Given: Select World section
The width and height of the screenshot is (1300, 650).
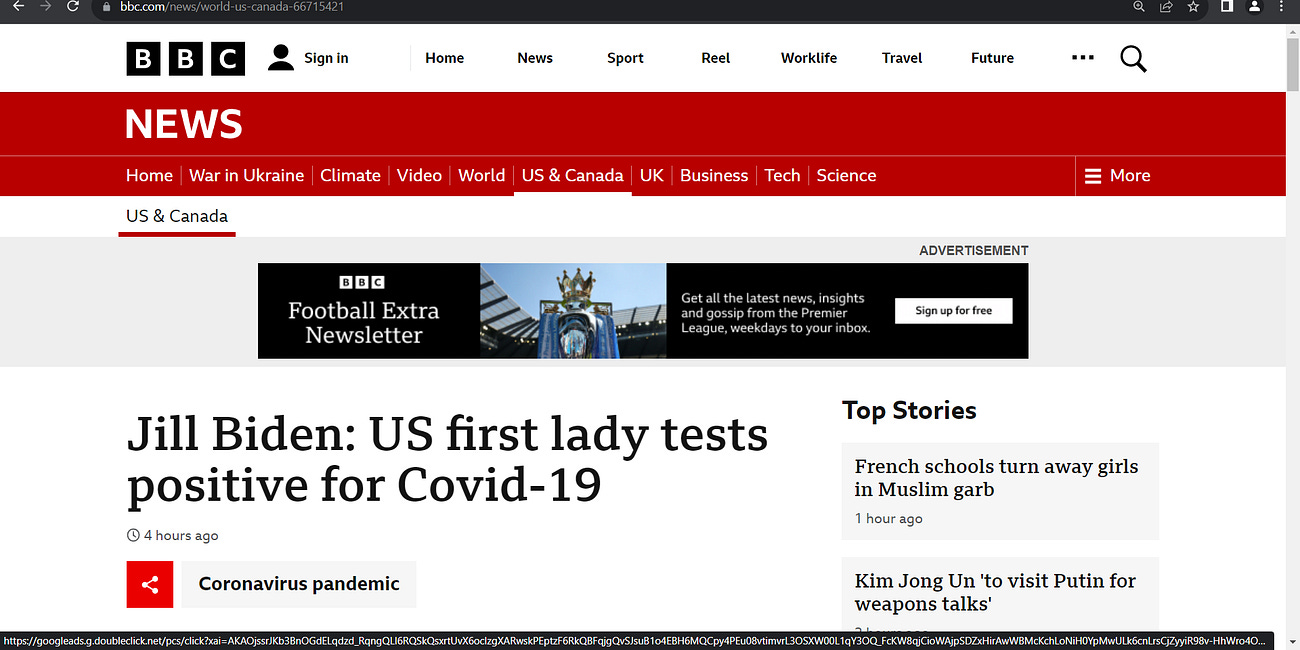Looking at the screenshot, I should (x=481, y=175).
